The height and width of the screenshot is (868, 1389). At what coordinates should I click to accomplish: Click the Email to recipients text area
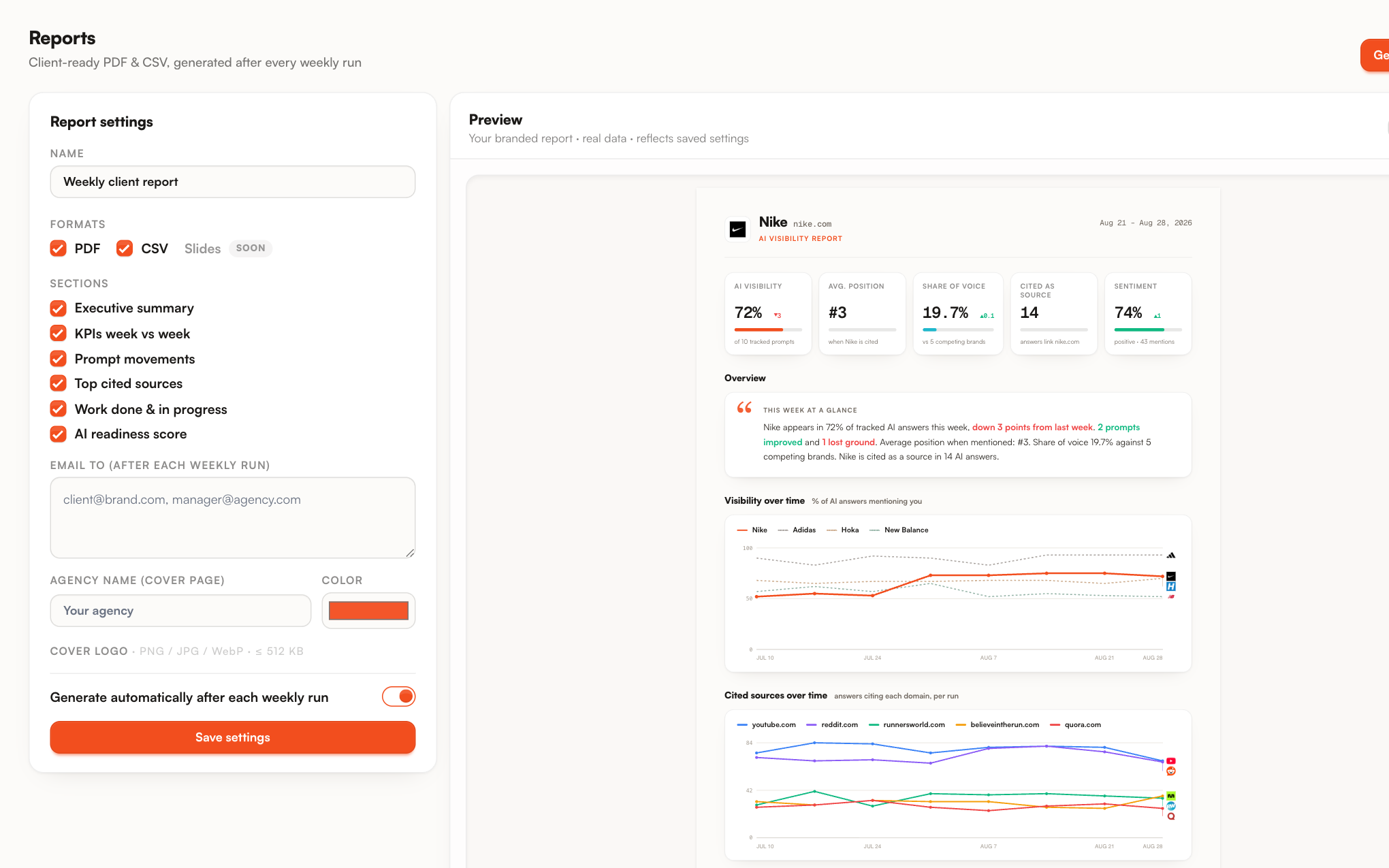point(233,517)
